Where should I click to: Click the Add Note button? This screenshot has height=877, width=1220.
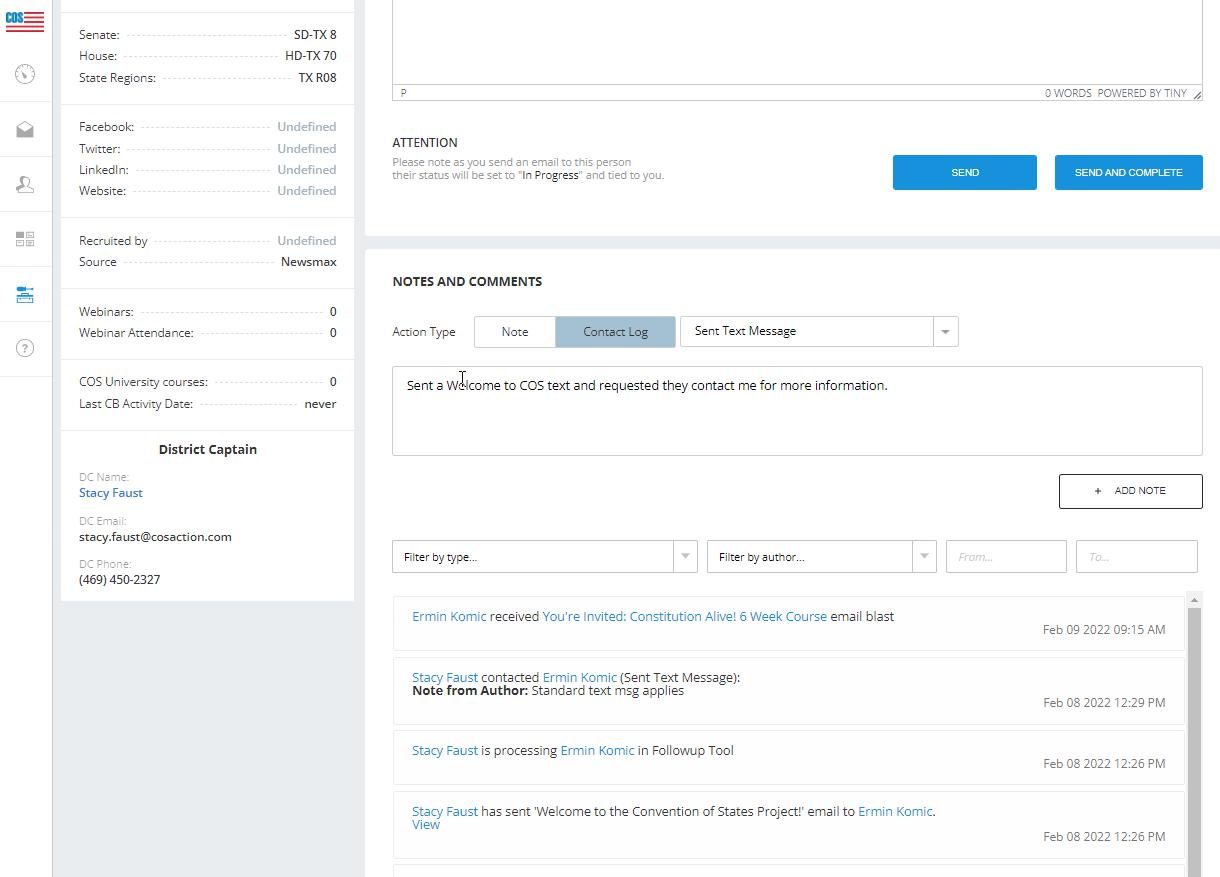[x=1130, y=491]
